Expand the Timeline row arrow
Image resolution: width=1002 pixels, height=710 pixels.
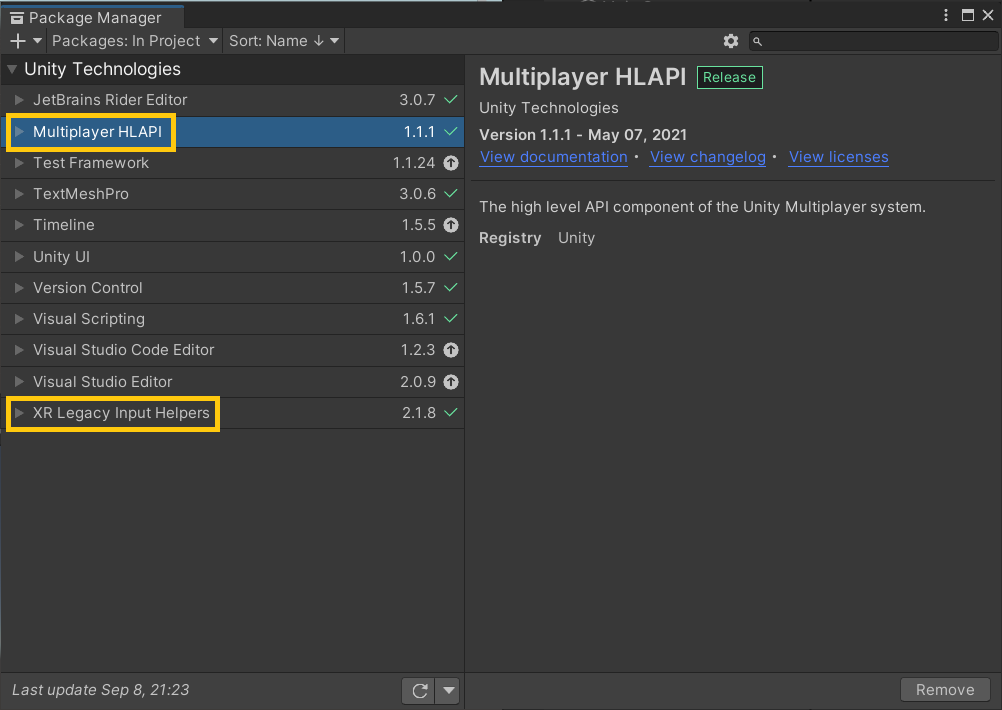point(19,225)
